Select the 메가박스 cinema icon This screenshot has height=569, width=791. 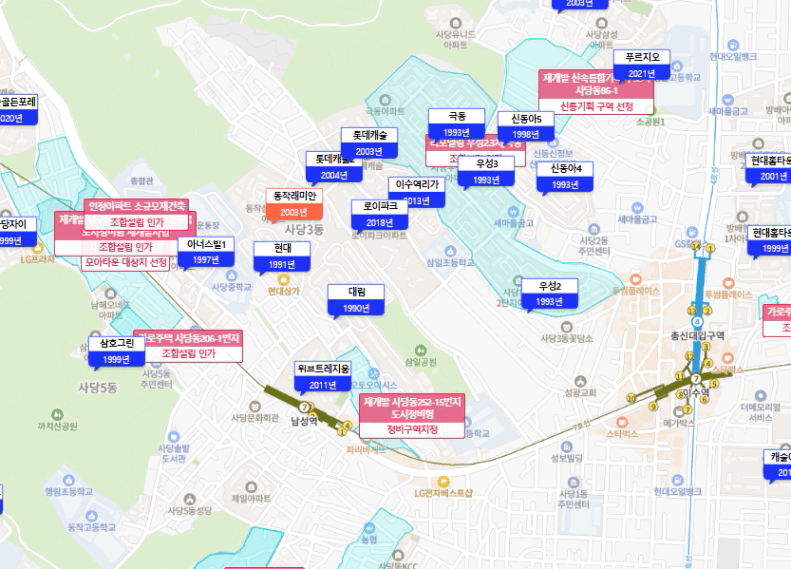click(x=680, y=411)
